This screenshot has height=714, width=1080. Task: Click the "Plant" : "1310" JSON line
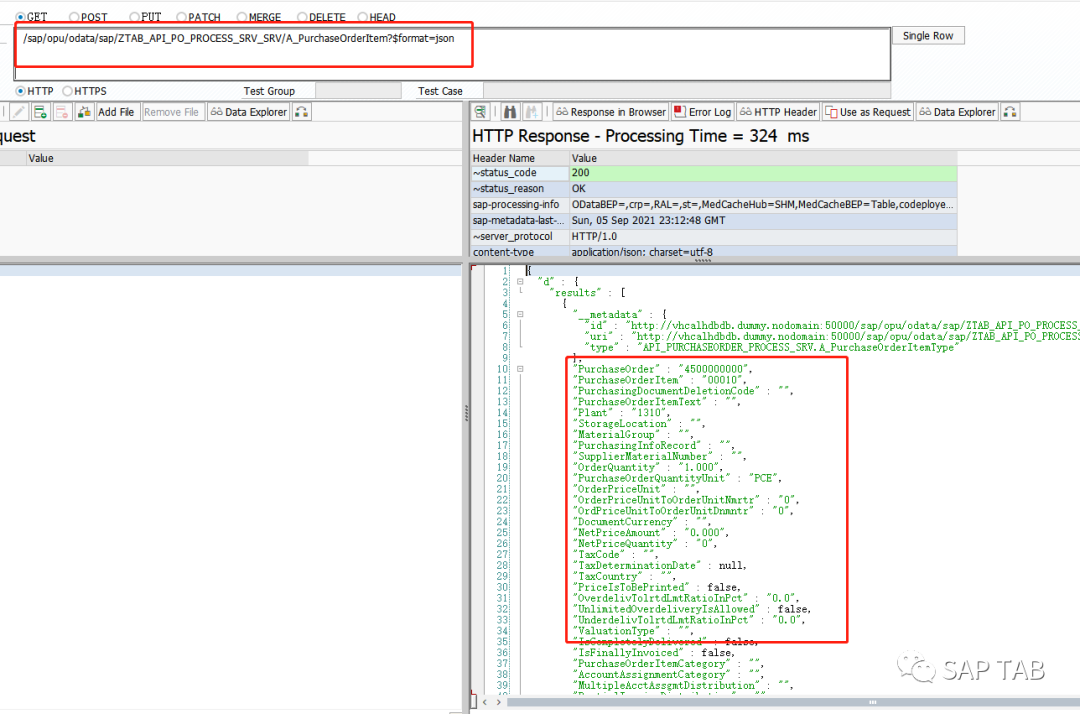[621, 412]
